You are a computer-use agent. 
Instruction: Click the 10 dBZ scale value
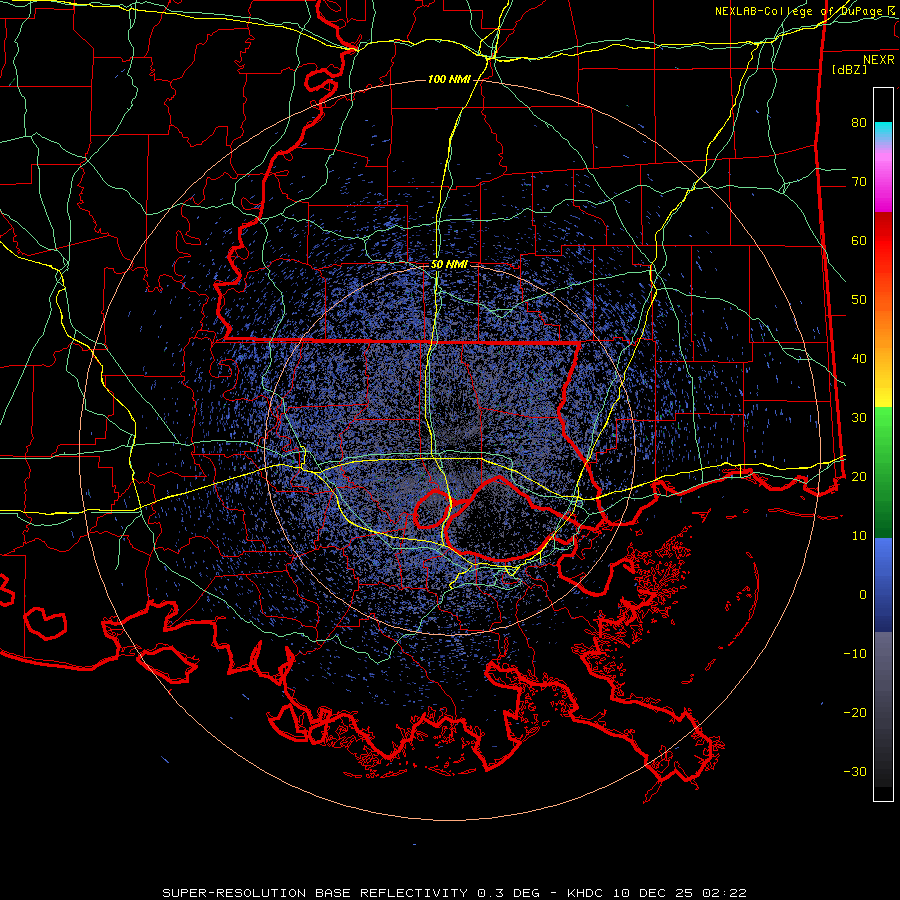[x=859, y=536]
